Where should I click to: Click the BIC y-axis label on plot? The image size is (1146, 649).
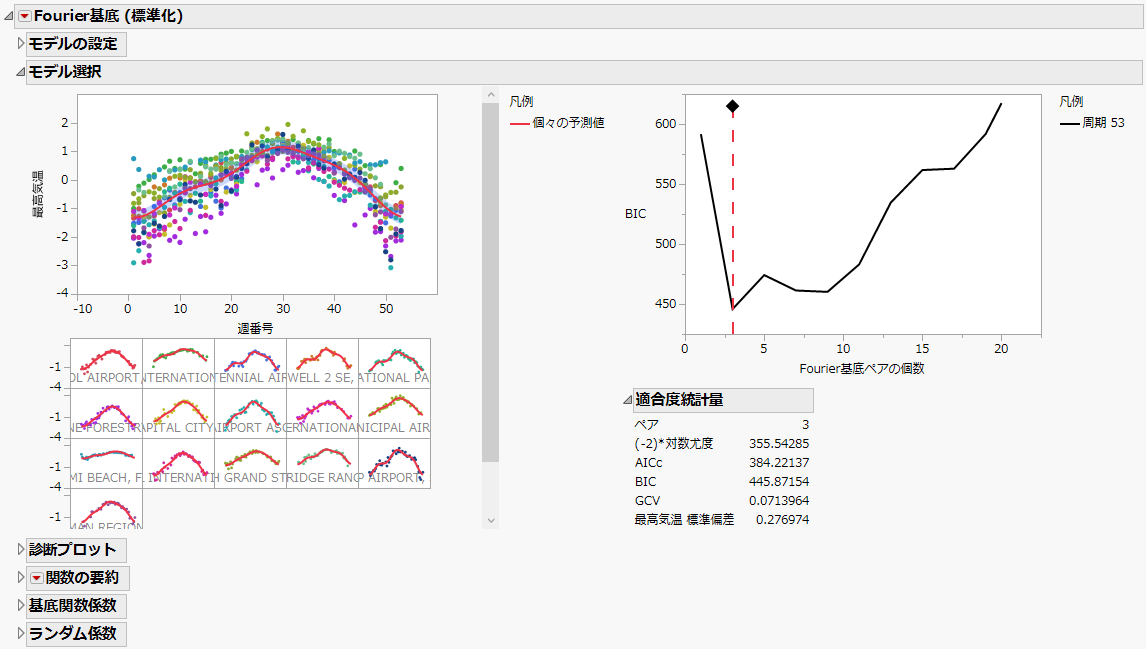click(635, 213)
